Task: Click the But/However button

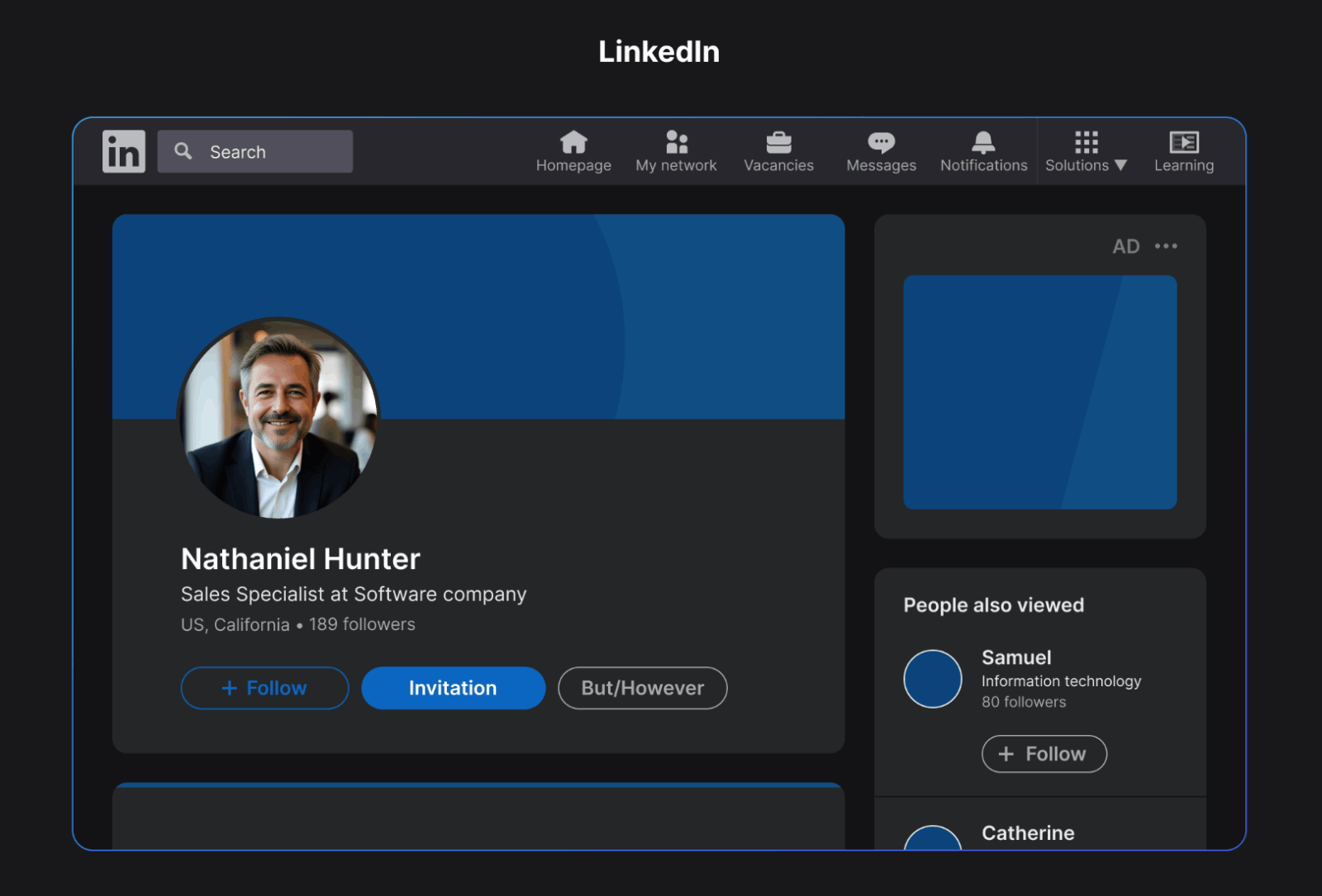Action: 642,688
